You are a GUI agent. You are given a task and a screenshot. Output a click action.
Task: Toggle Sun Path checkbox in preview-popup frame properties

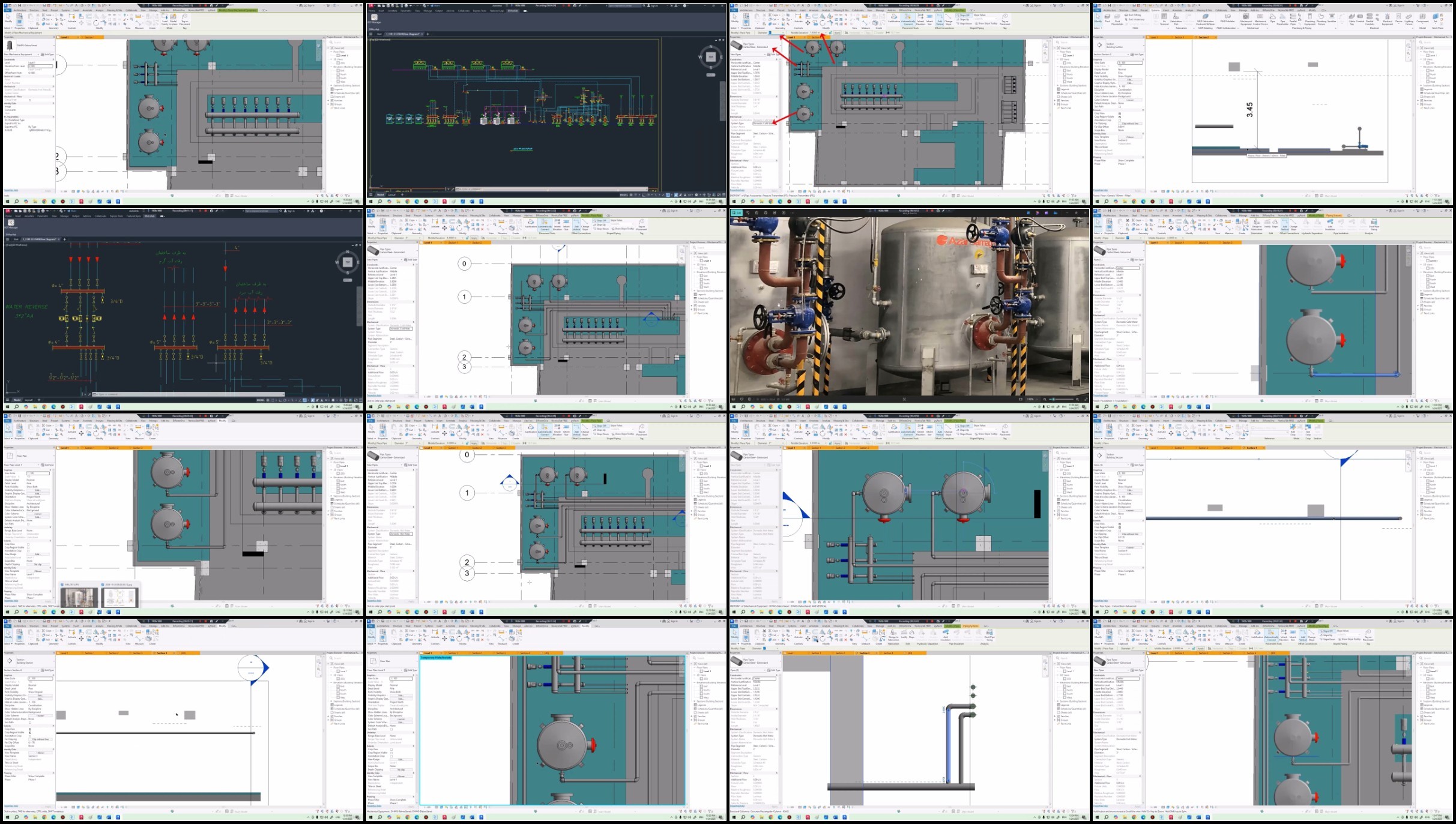pyautogui.click(x=28, y=524)
